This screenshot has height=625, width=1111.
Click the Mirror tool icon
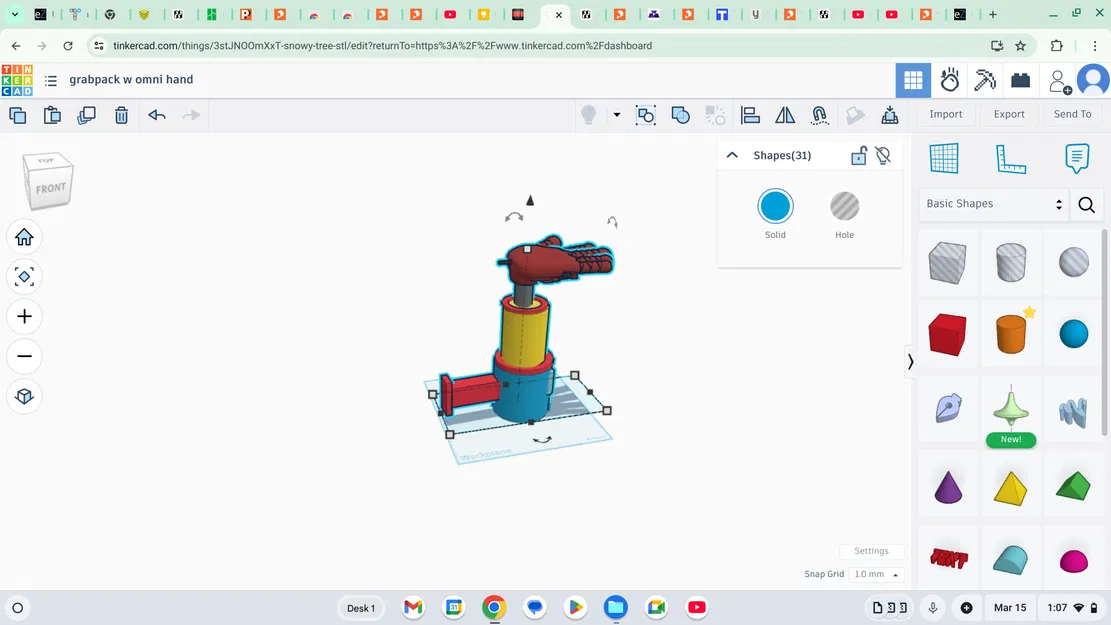pyautogui.click(x=785, y=115)
